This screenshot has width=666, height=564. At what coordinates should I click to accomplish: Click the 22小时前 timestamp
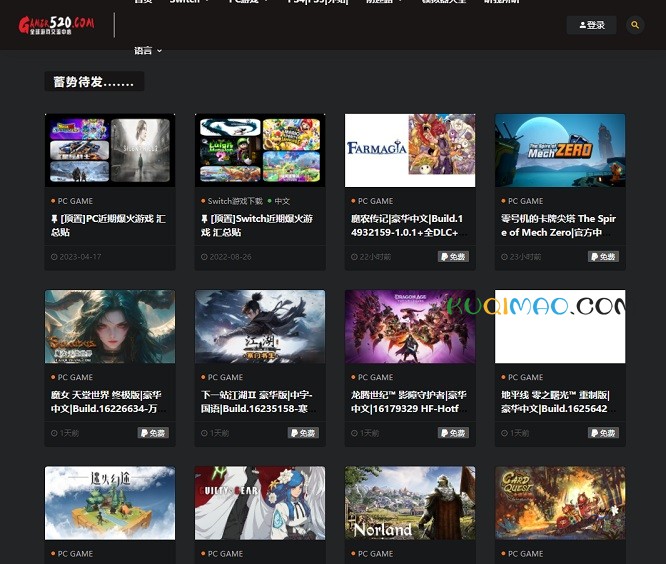coord(371,257)
